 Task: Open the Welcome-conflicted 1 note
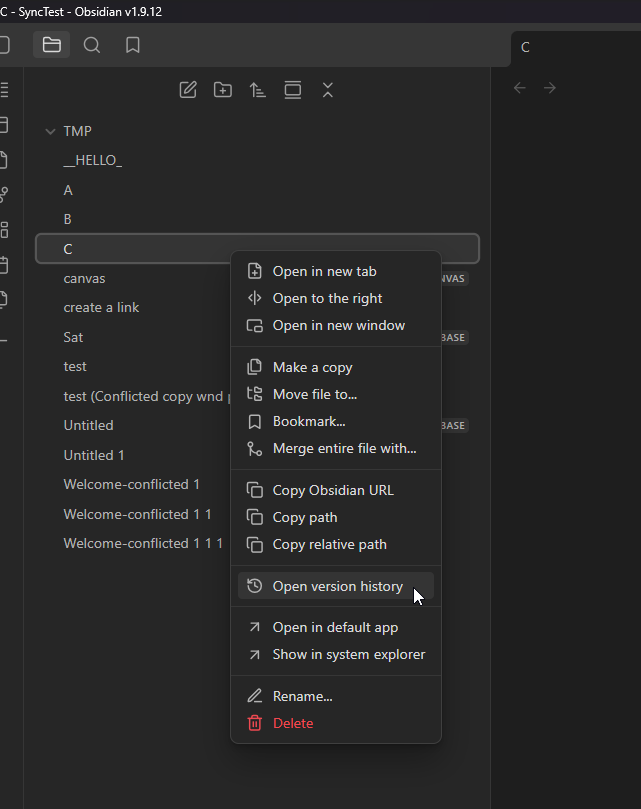[131, 484]
